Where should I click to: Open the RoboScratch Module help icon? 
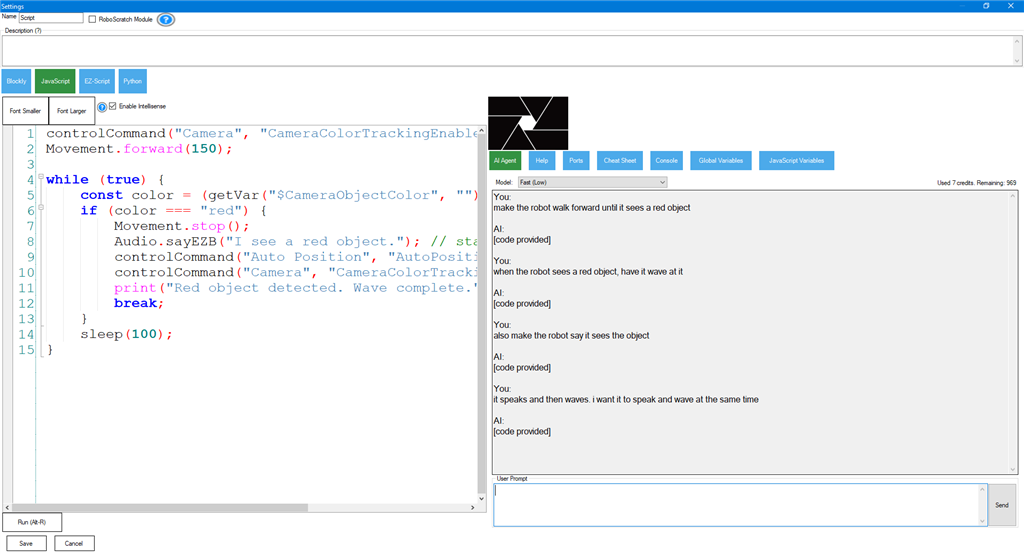[x=166, y=20]
